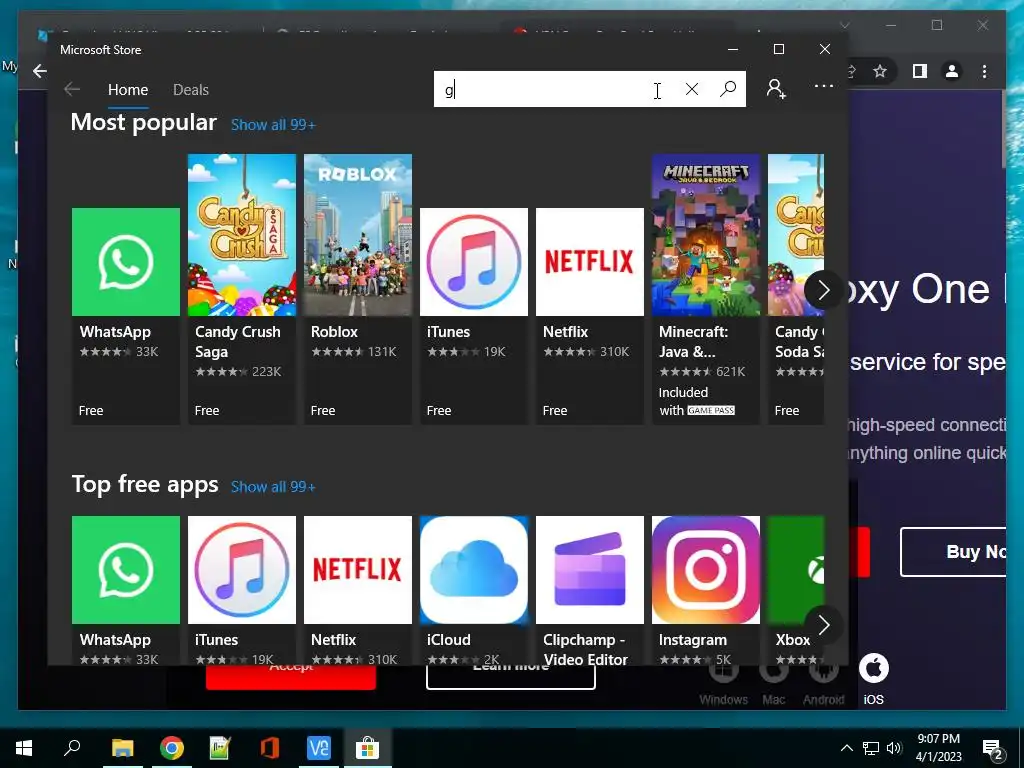Open Netflix icon in Top free apps
1024x768 pixels.
point(358,570)
